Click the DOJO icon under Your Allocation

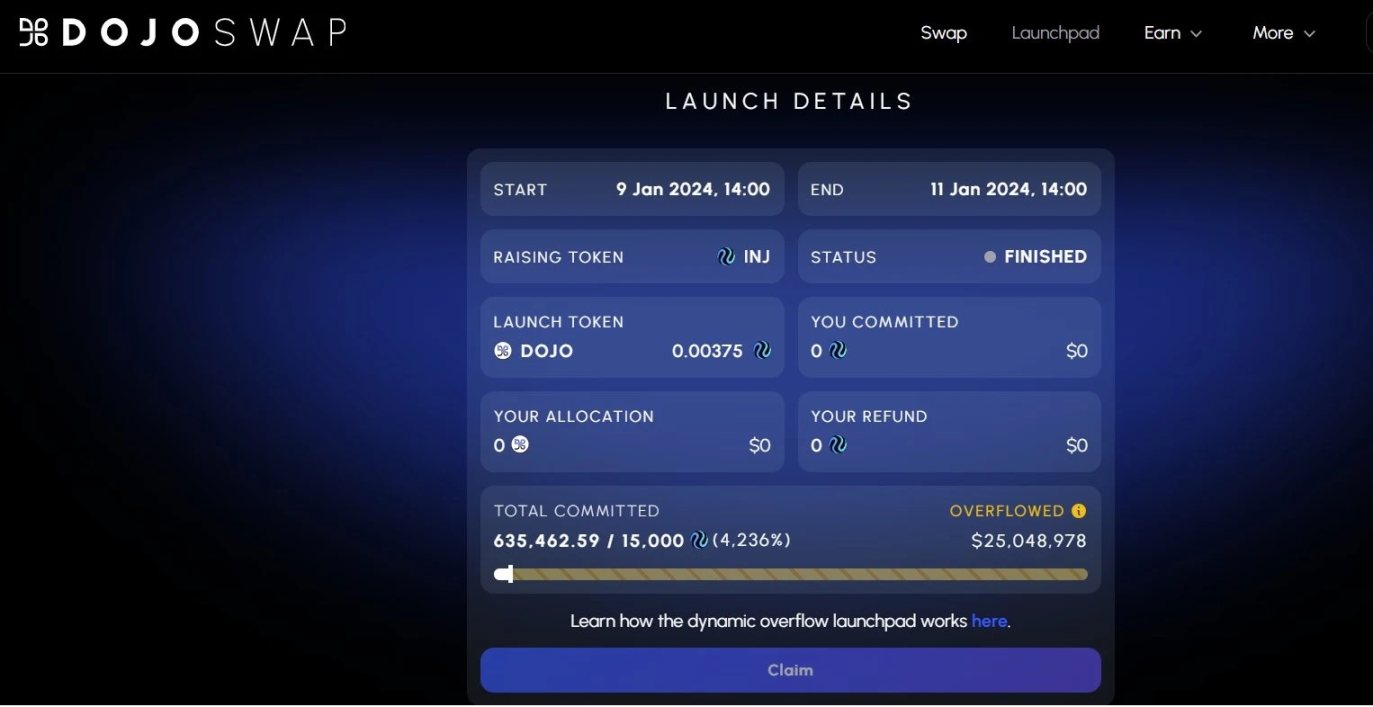pyautogui.click(x=520, y=445)
